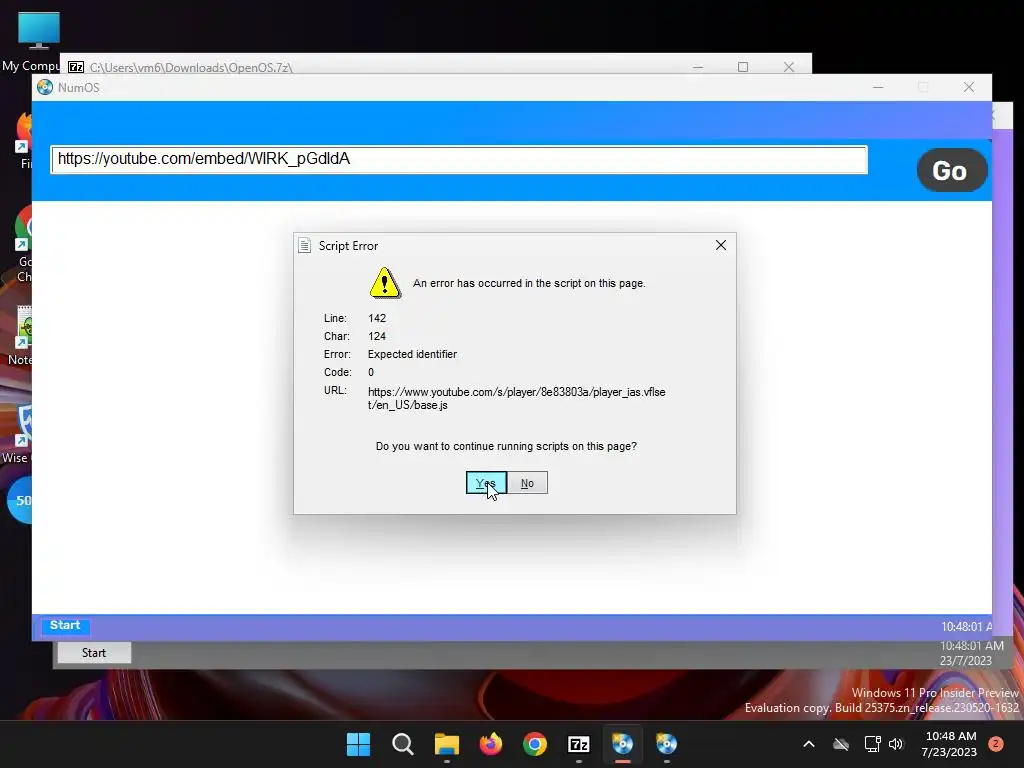
Task: Open notification badge showing 2
Action: (996, 744)
